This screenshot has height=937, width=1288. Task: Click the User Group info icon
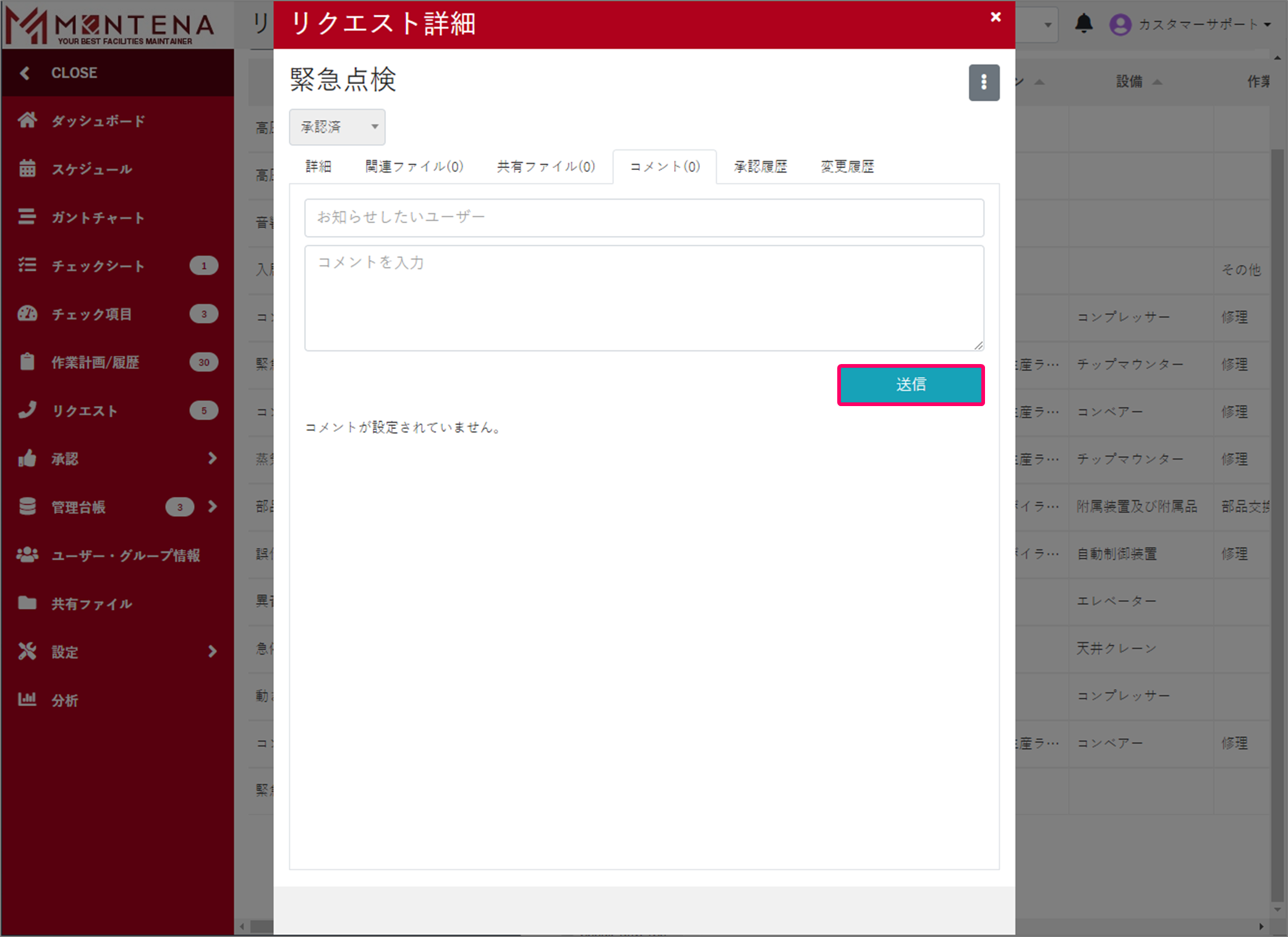(x=27, y=554)
